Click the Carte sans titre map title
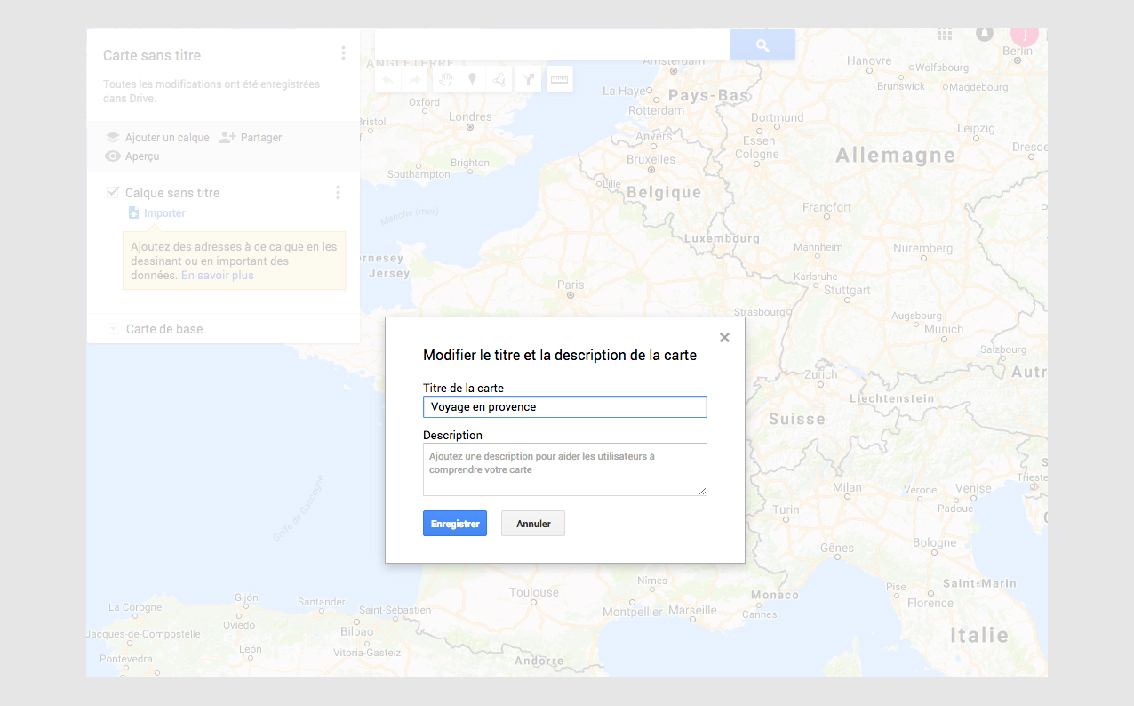The width and height of the screenshot is (1134, 706). pos(152,55)
